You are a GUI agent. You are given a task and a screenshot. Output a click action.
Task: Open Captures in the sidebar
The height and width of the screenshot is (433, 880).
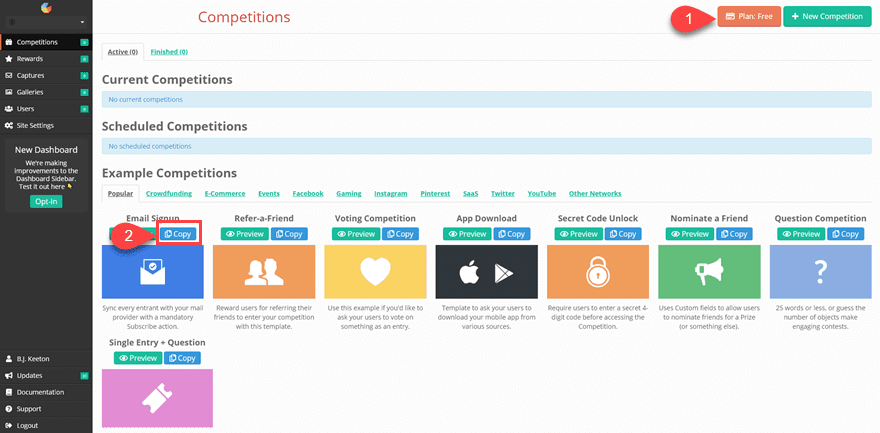(x=31, y=75)
